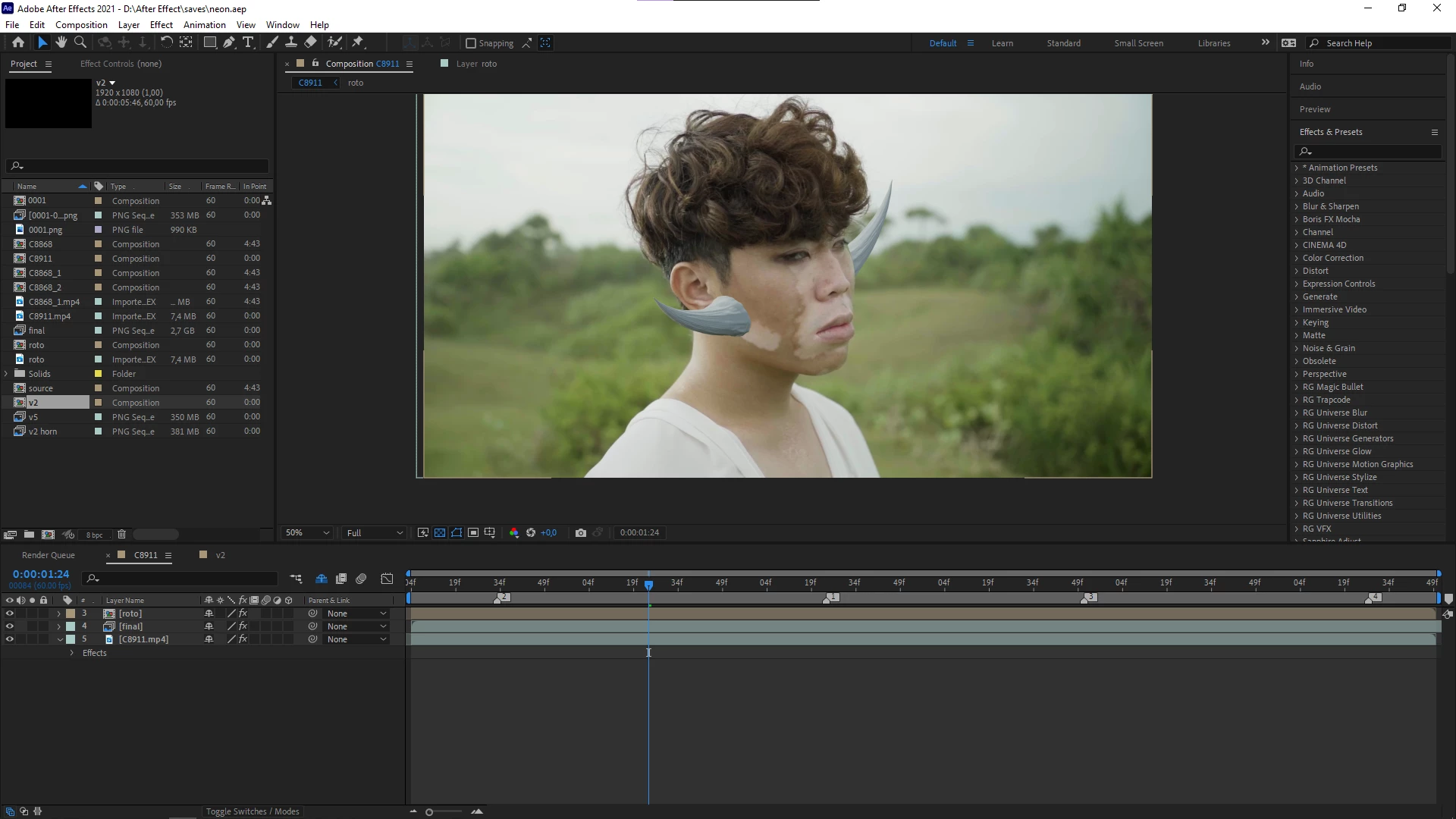
Task: Open the 50% magnification dropdown
Action: (307, 533)
